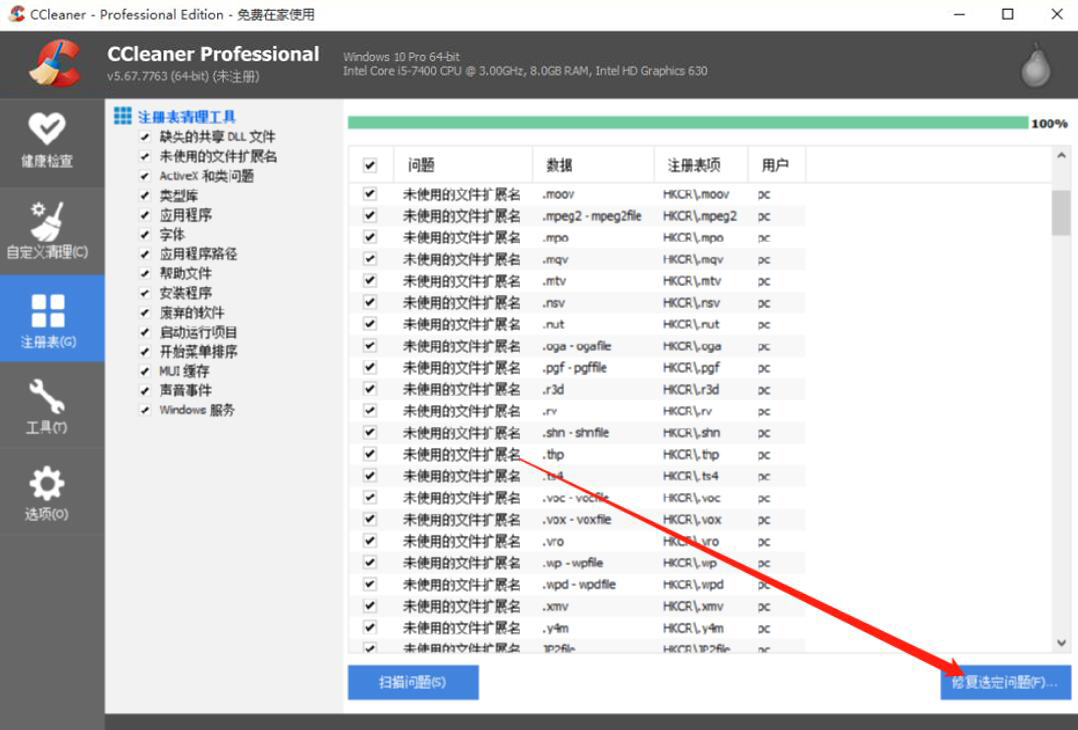The height and width of the screenshot is (730, 1078).
Task: Click the 注册表清理工具 grid icon
Action: (122, 116)
